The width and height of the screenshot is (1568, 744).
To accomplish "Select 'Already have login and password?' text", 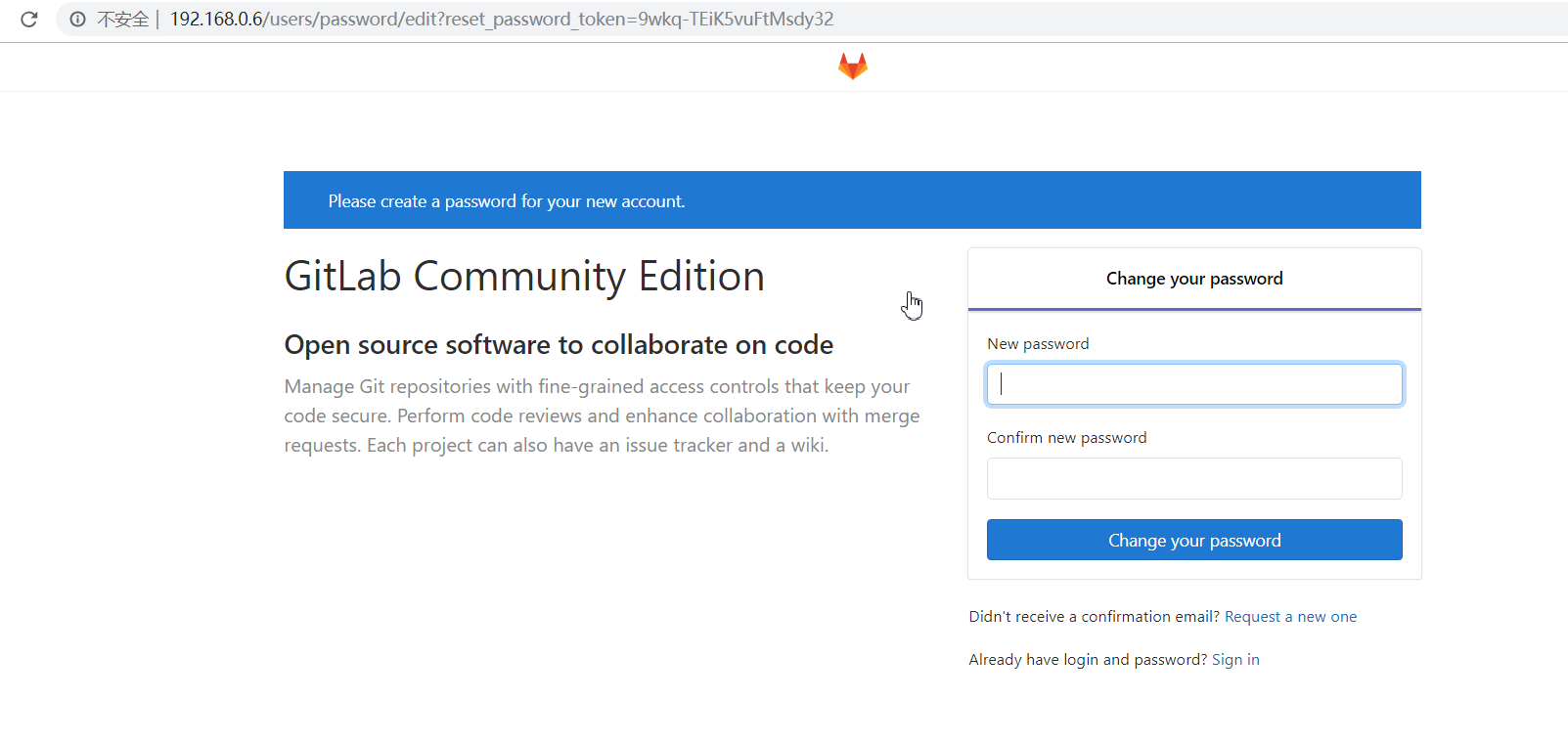I will [x=1088, y=660].
